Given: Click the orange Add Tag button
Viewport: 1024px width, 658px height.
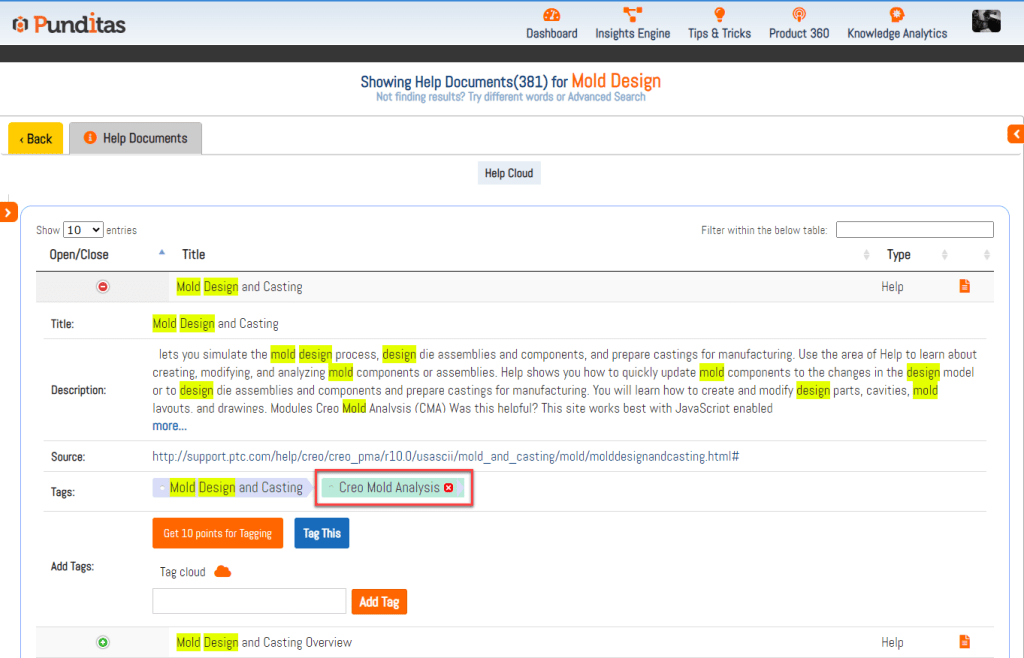Looking at the screenshot, I should click(379, 602).
